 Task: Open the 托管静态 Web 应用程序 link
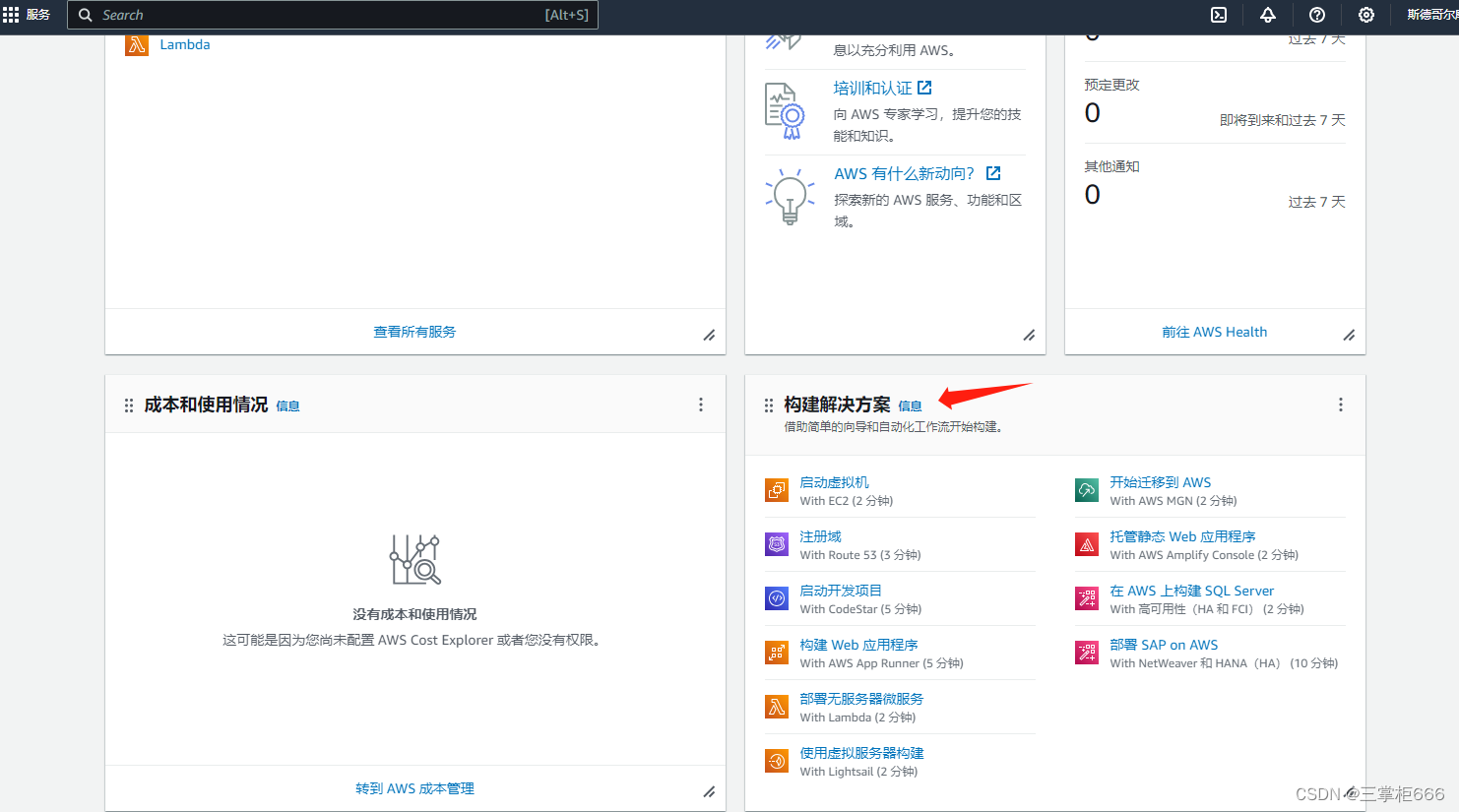click(1182, 536)
